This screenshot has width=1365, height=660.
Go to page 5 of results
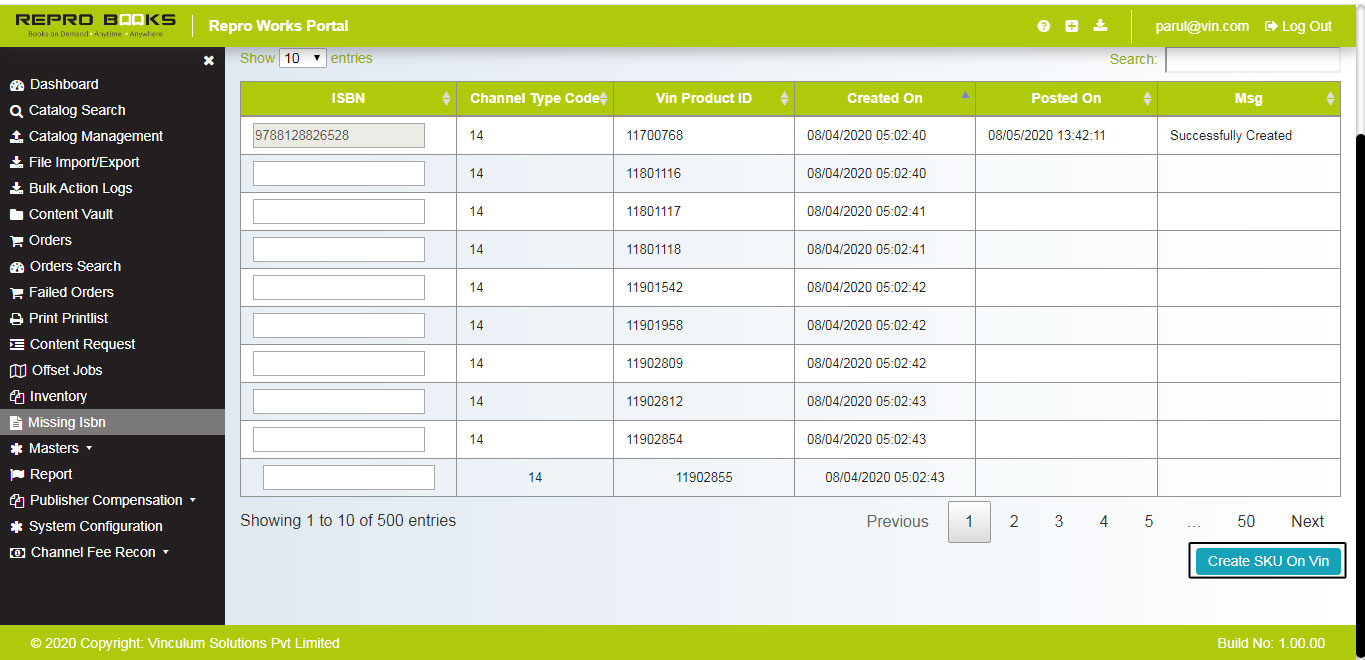point(1148,521)
